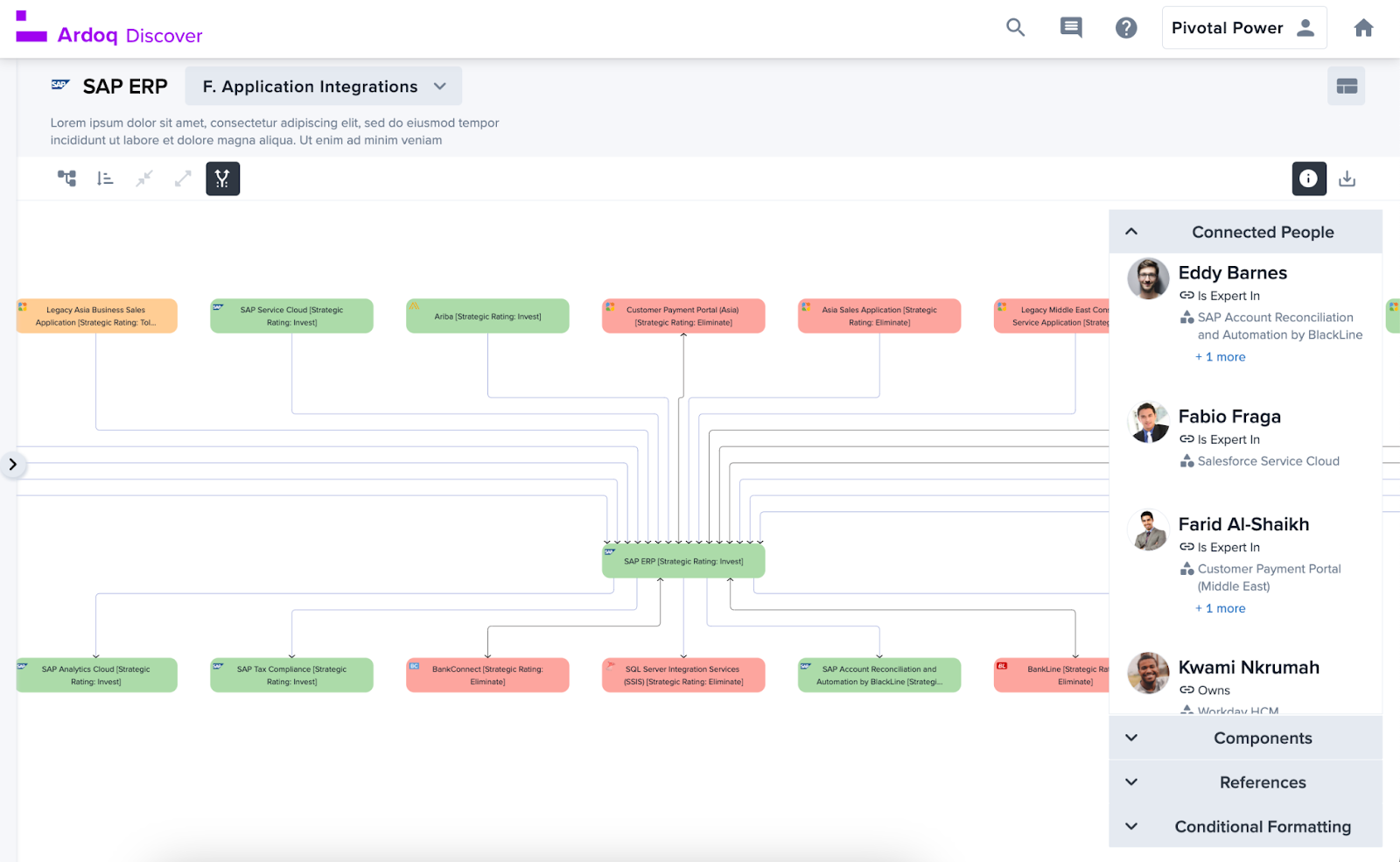1400x862 pixels.
Task: Click the sort order toolbar icon
Action: pyautogui.click(x=105, y=179)
